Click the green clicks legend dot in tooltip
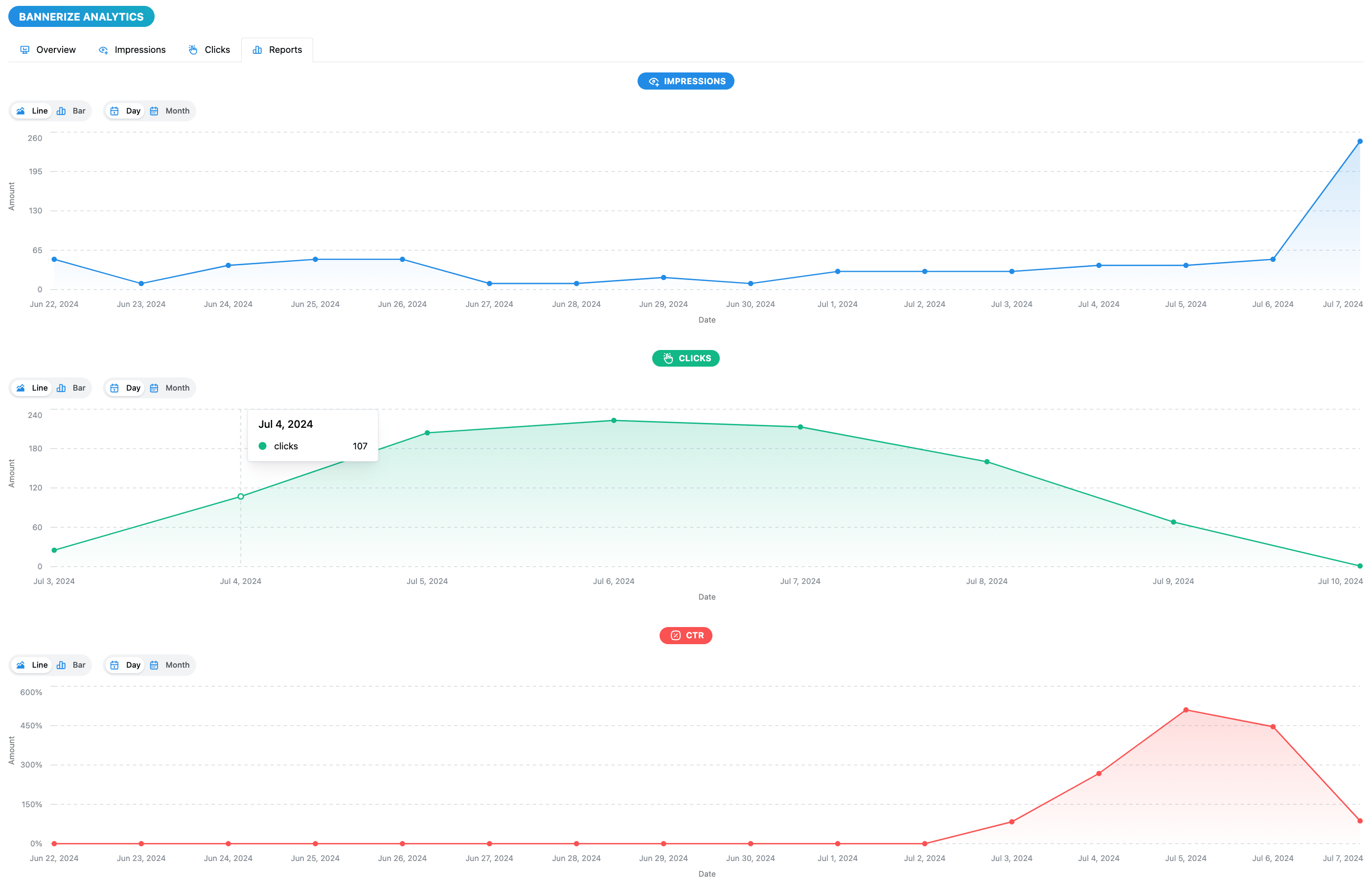The image size is (1372, 885). pos(262,446)
